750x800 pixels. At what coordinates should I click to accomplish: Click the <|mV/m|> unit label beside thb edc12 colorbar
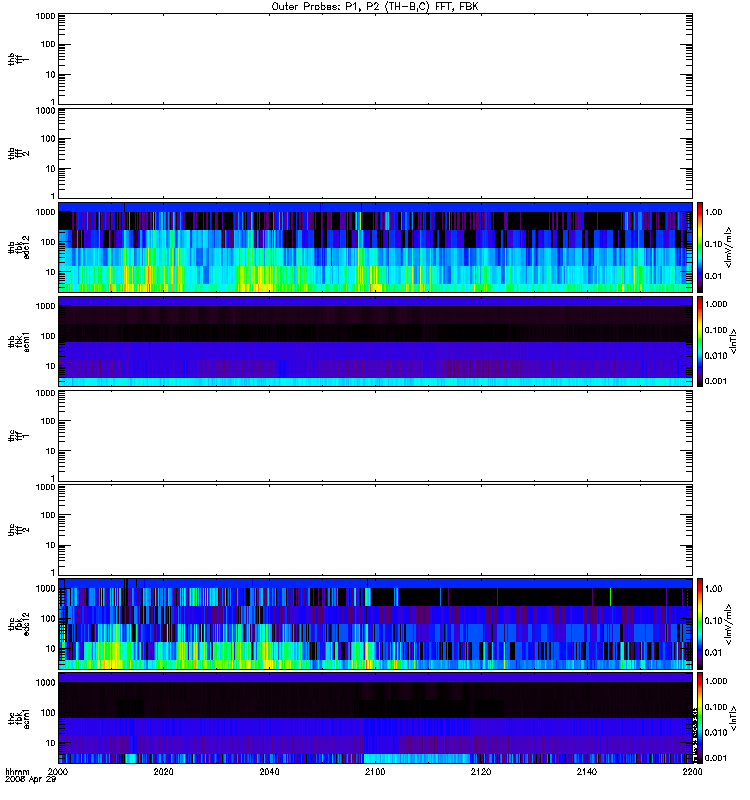coord(729,247)
